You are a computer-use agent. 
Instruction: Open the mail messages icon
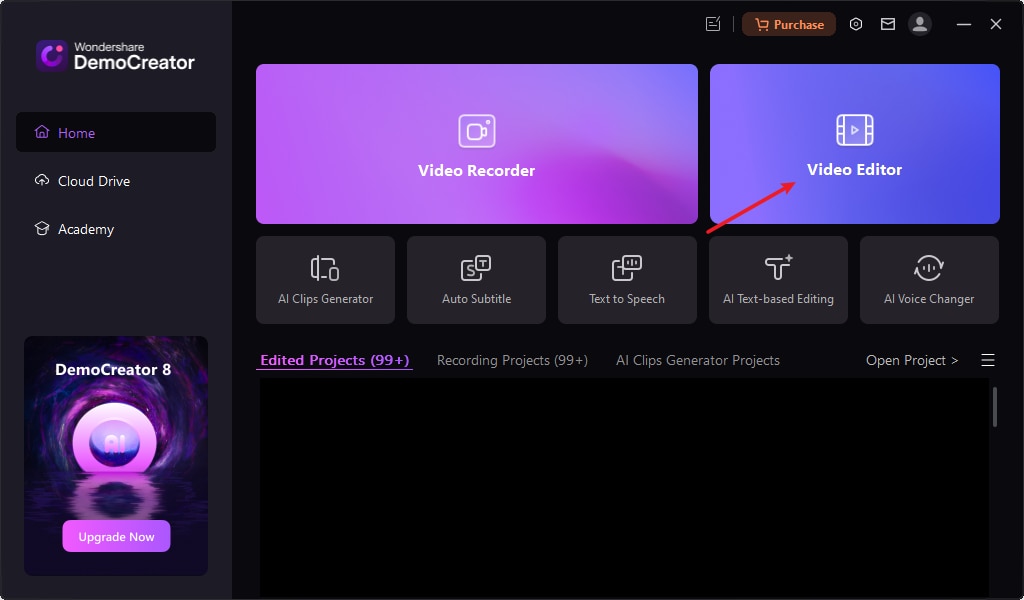[888, 24]
